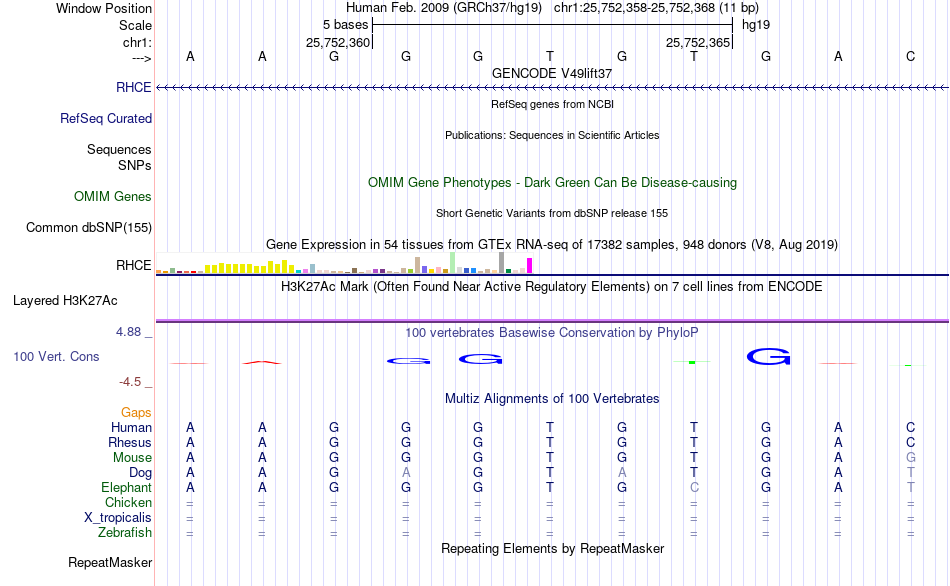This screenshot has width=950, height=586.
Task: Click the base C in the top sequence row
Action: point(910,56)
